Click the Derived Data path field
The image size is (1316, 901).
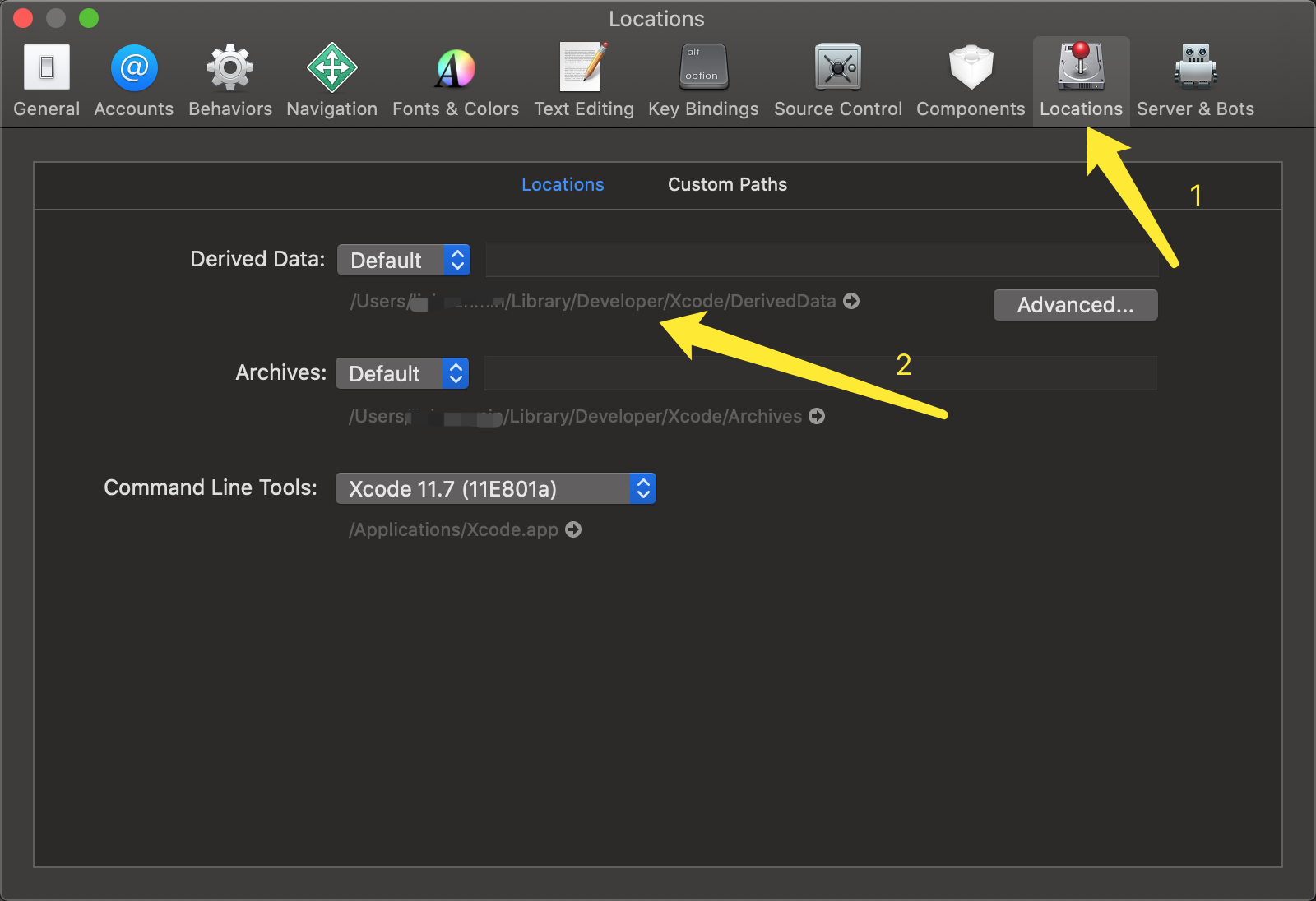coord(822,260)
